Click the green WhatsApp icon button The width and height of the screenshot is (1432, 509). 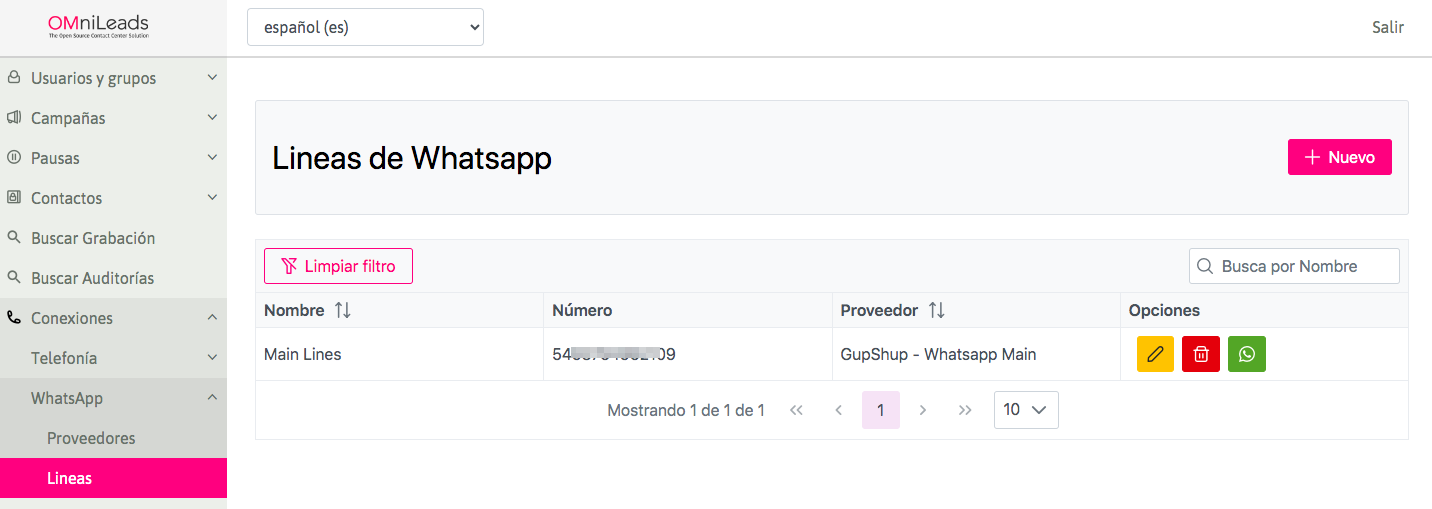[x=1247, y=354]
